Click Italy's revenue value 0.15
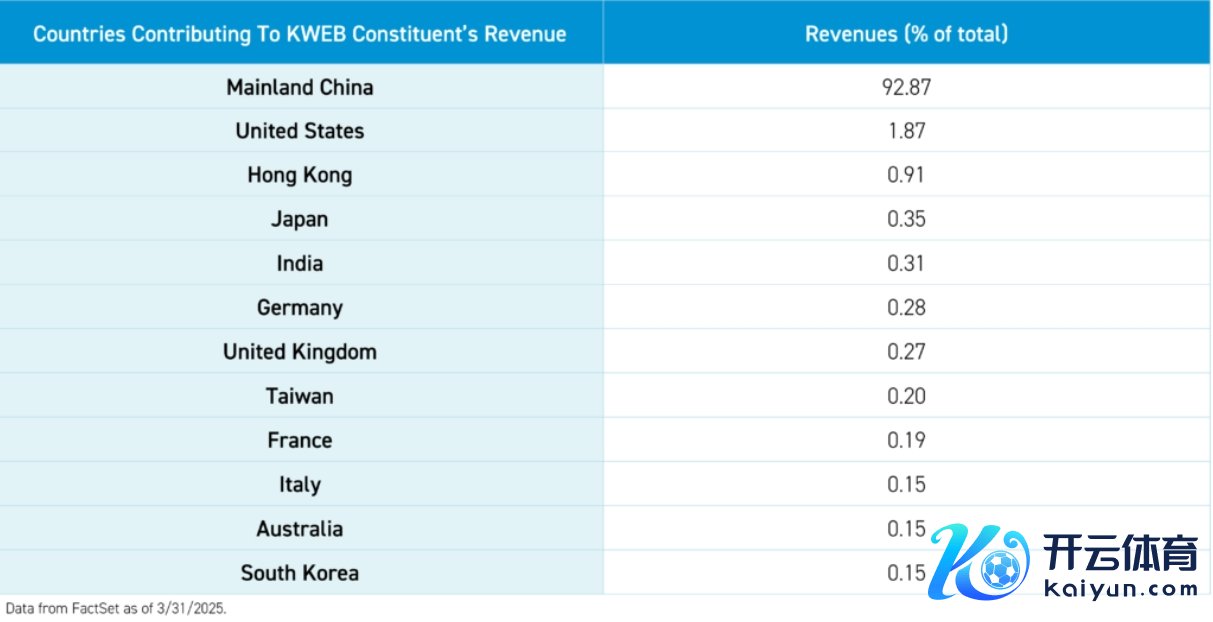The image size is (1213, 622). (x=906, y=484)
